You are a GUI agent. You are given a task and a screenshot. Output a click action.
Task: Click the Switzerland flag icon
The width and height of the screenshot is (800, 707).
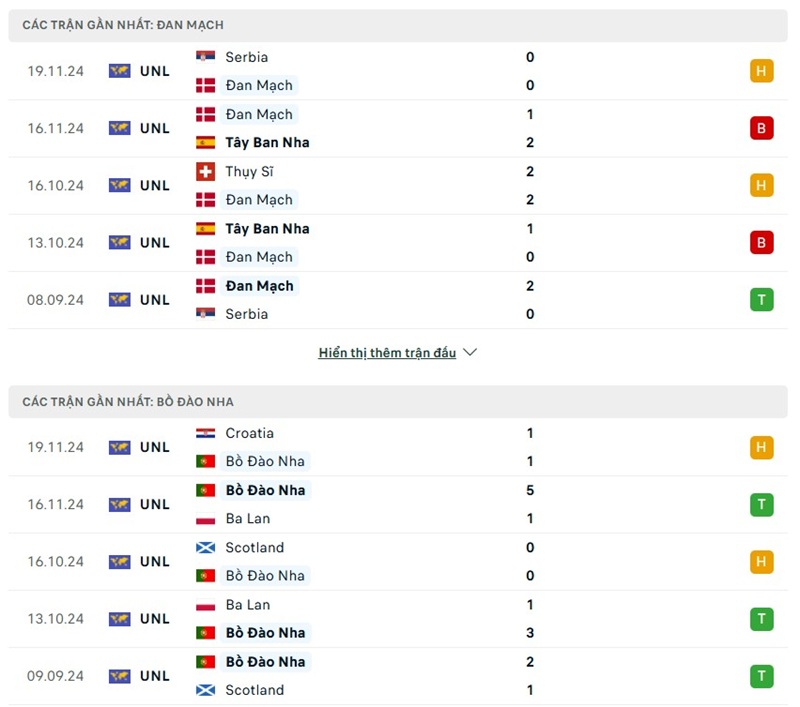tap(205, 171)
